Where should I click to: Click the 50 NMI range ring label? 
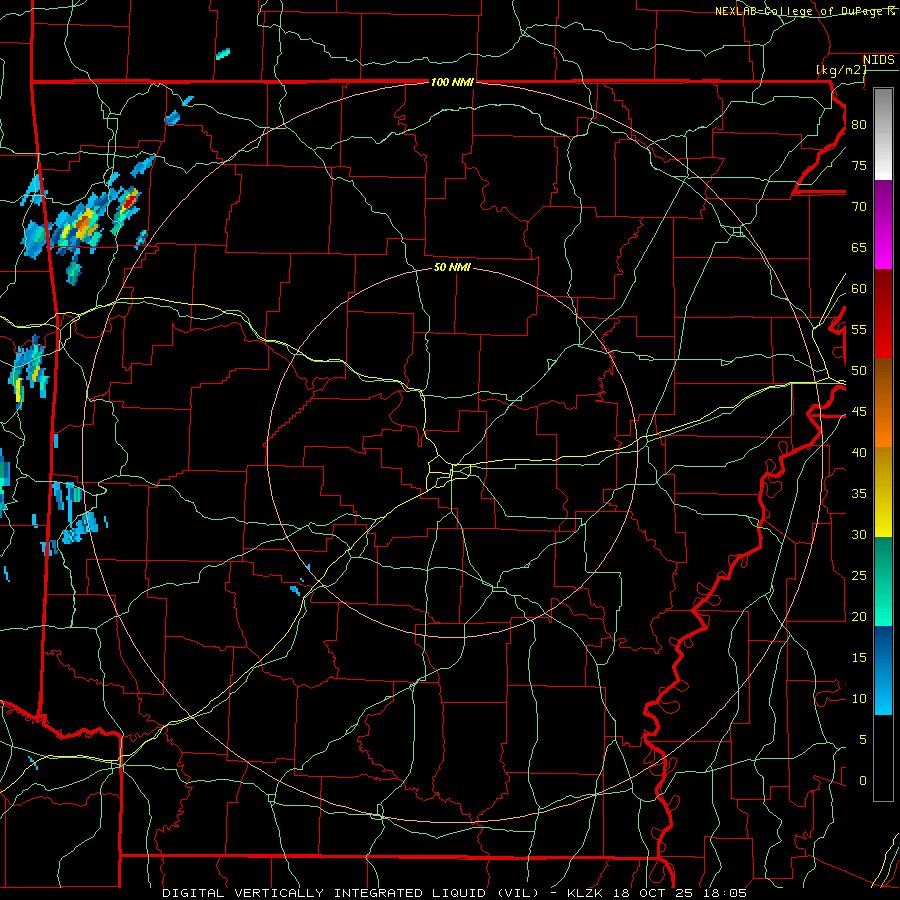click(x=452, y=267)
